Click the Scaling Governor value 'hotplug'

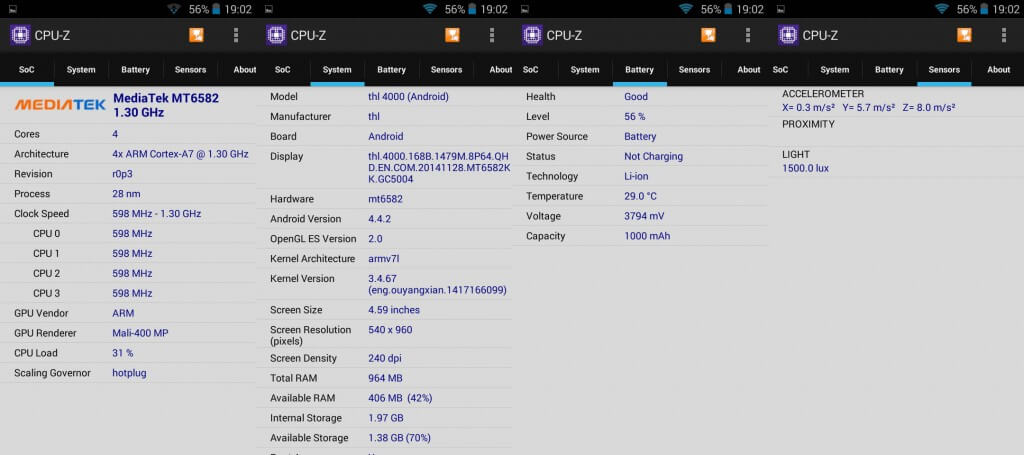pos(129,373)
